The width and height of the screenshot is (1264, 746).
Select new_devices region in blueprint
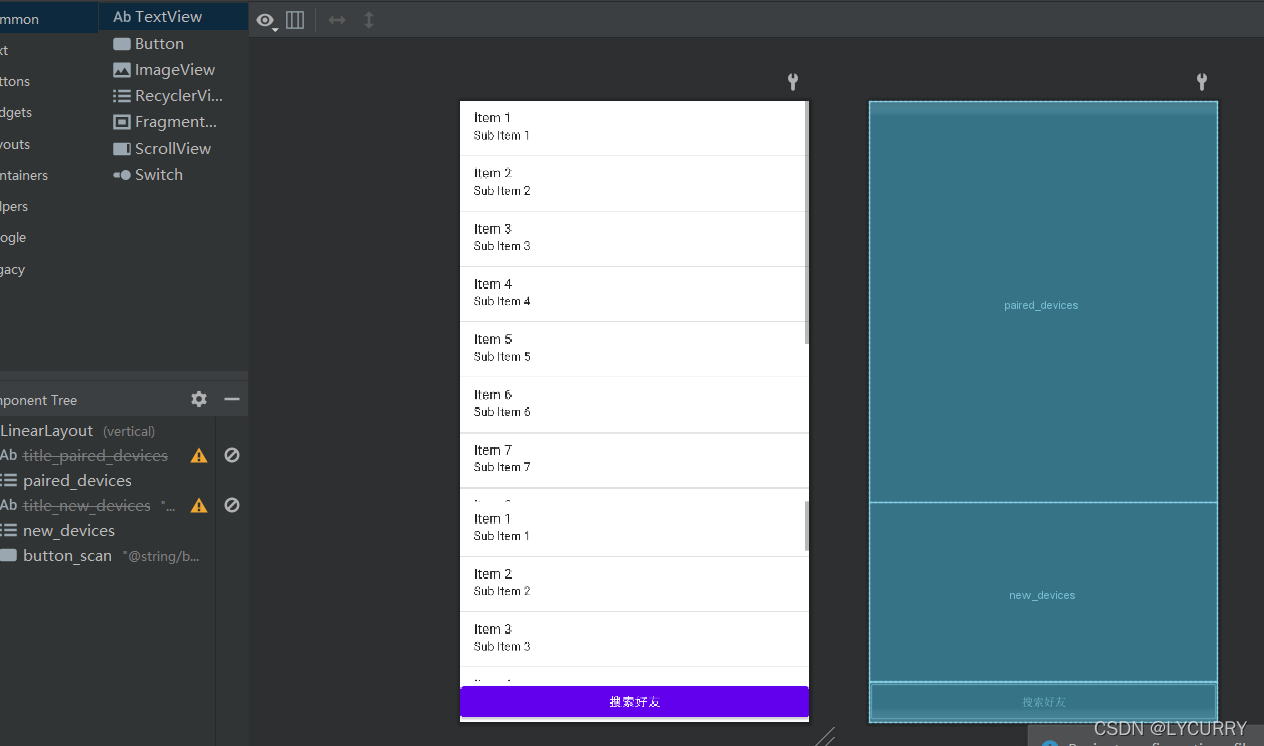(x=1043, y=592)
